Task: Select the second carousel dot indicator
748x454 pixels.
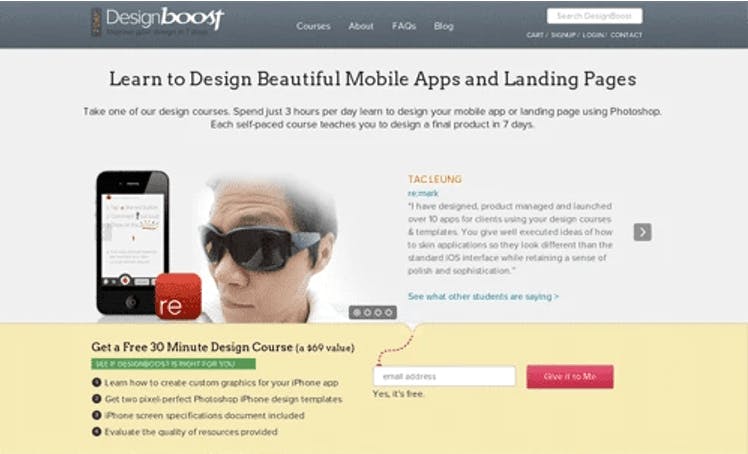Action: coord(367,312)
